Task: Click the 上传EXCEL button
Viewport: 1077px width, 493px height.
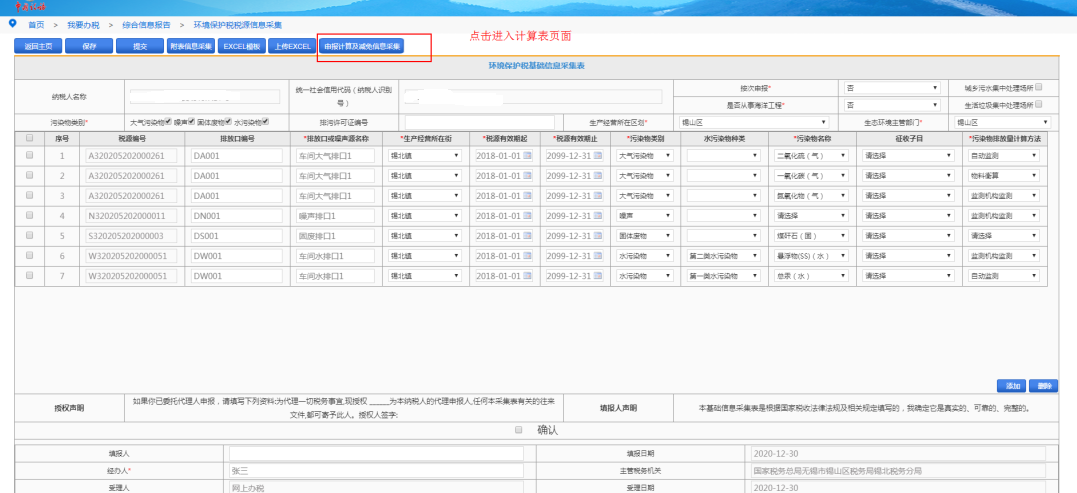Action: coord(292,46)
